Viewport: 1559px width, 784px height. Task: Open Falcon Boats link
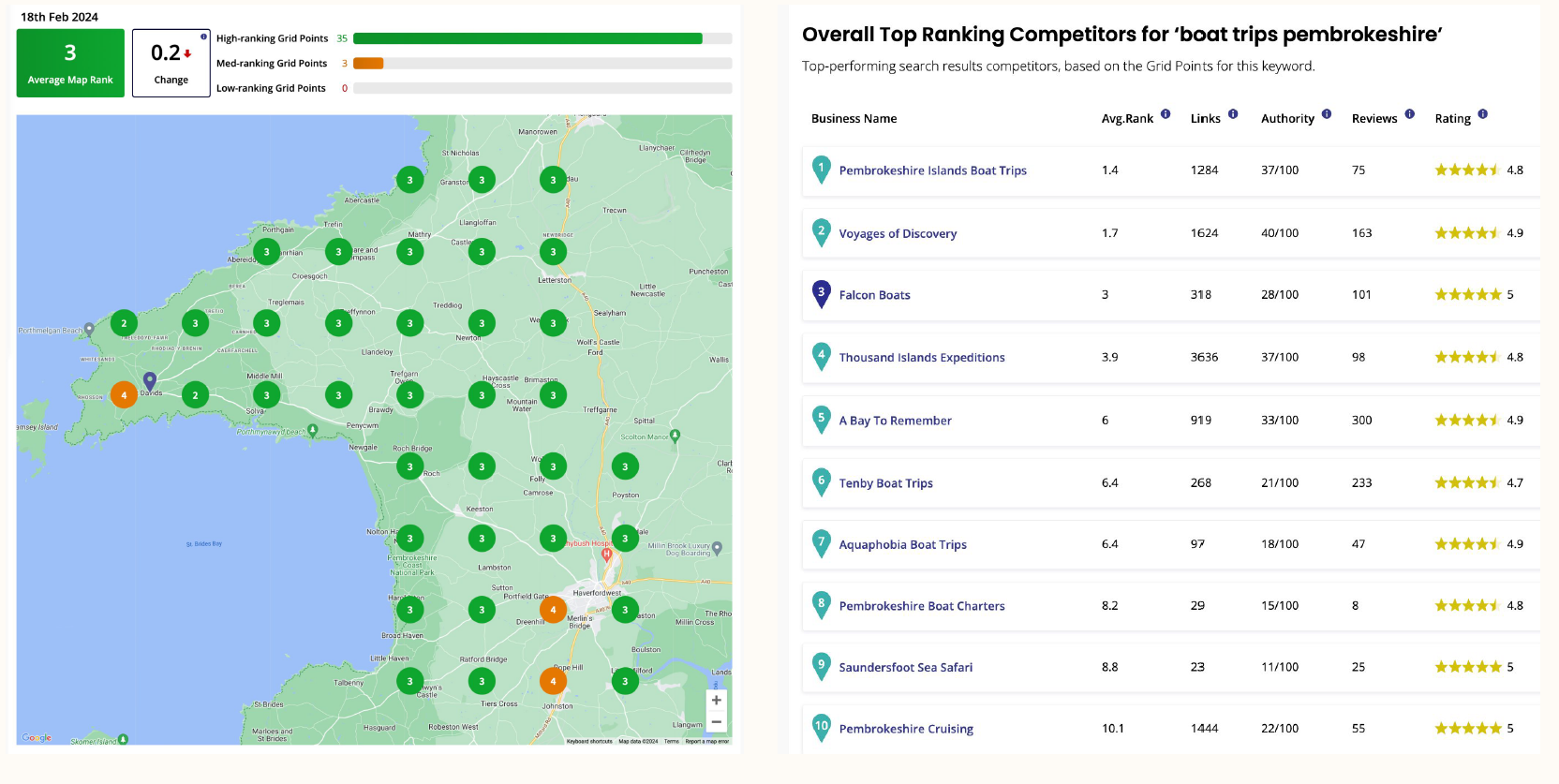pos(874,295)
